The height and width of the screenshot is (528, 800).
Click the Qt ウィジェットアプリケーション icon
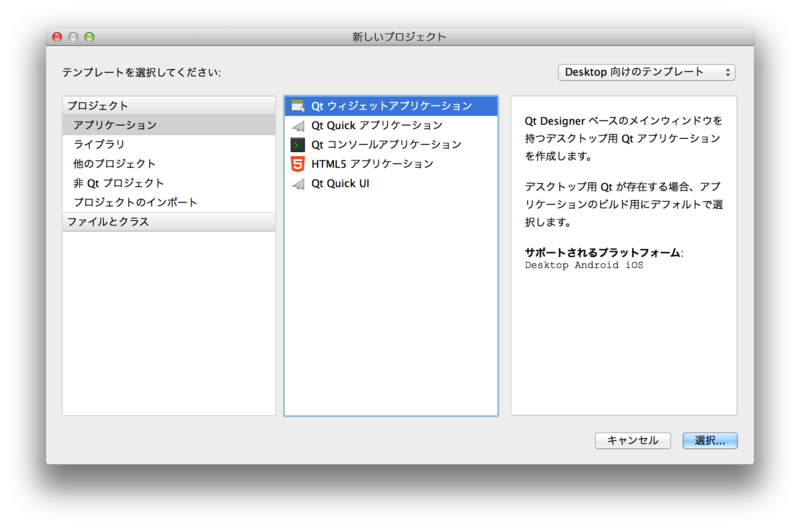[297, 106]
